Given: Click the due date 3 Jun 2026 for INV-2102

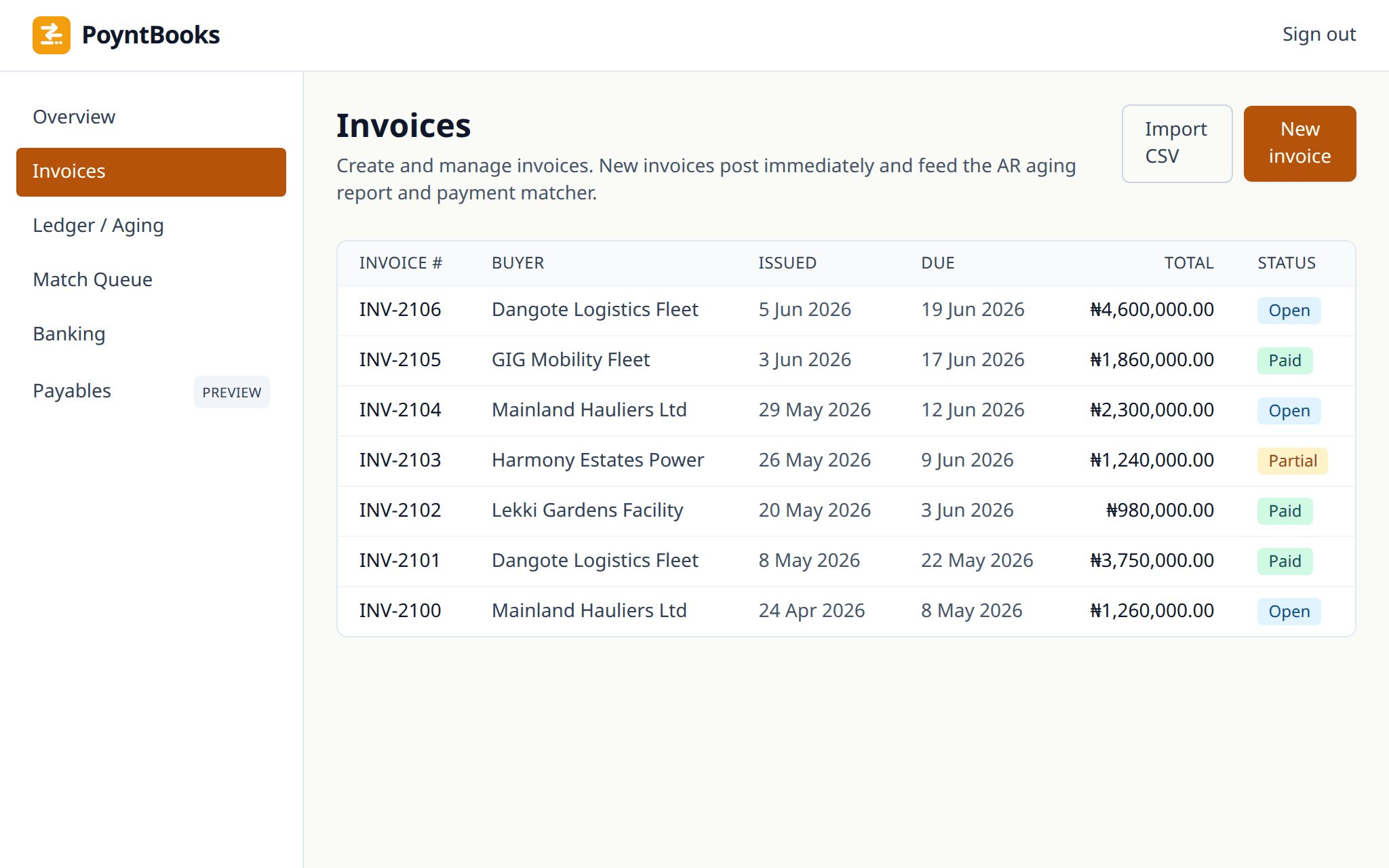Looking at the screenshot, I should pos(967,511).
